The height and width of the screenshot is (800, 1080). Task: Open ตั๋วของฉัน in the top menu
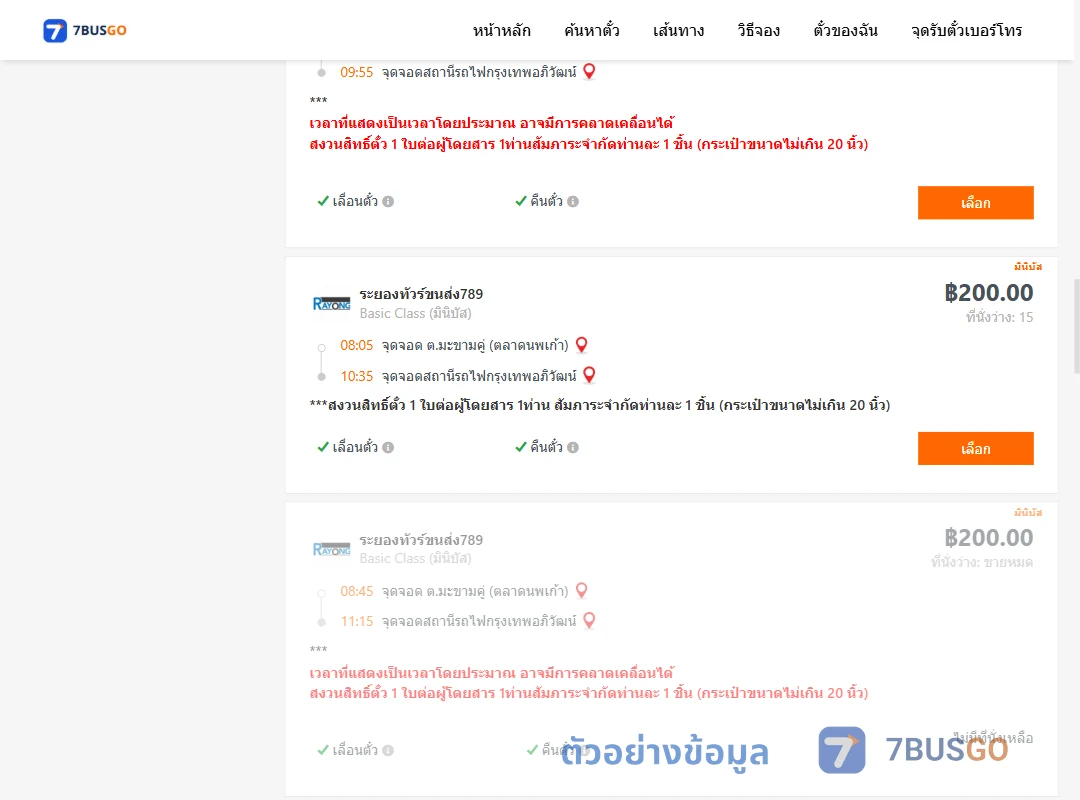[x=845, y=30]
